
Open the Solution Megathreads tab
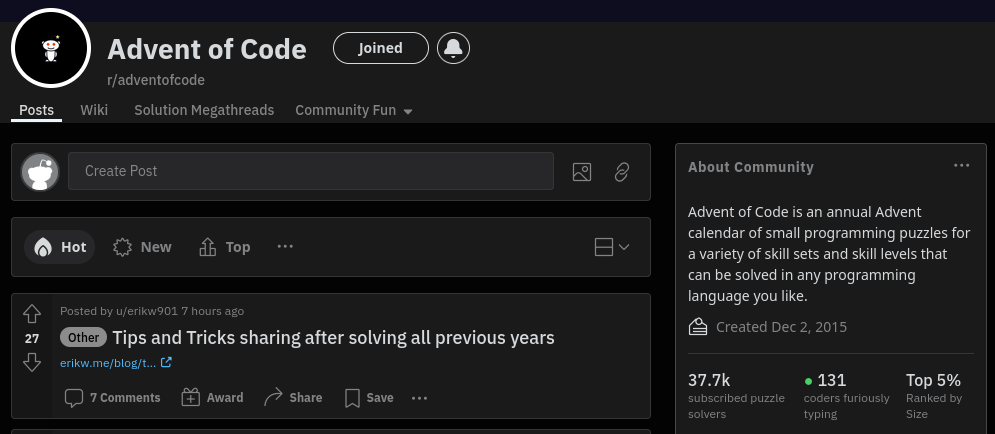click(204, 110)
